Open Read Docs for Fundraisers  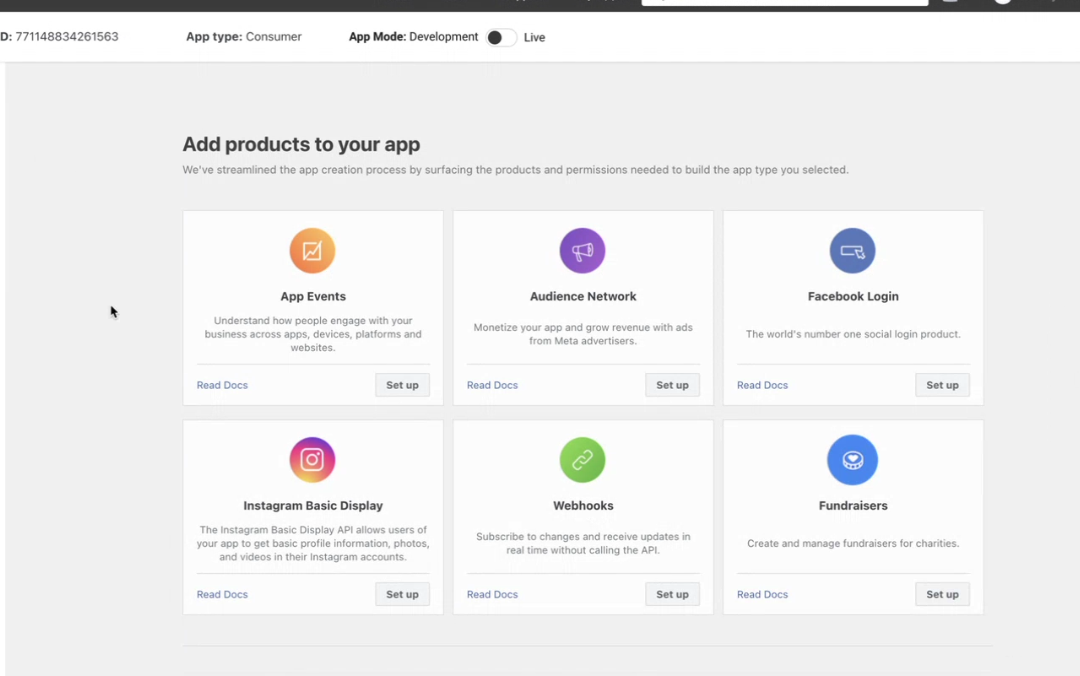click(x=762, y=594)
